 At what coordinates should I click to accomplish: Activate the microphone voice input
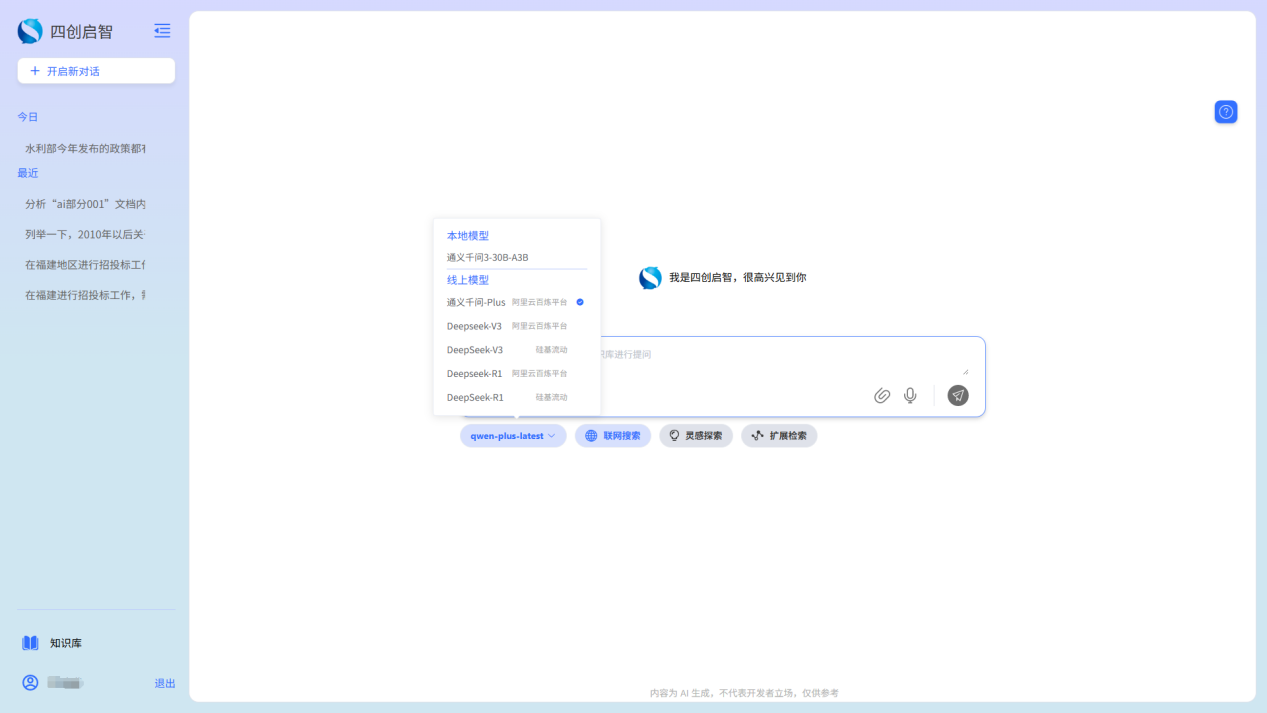coord(910,396)
